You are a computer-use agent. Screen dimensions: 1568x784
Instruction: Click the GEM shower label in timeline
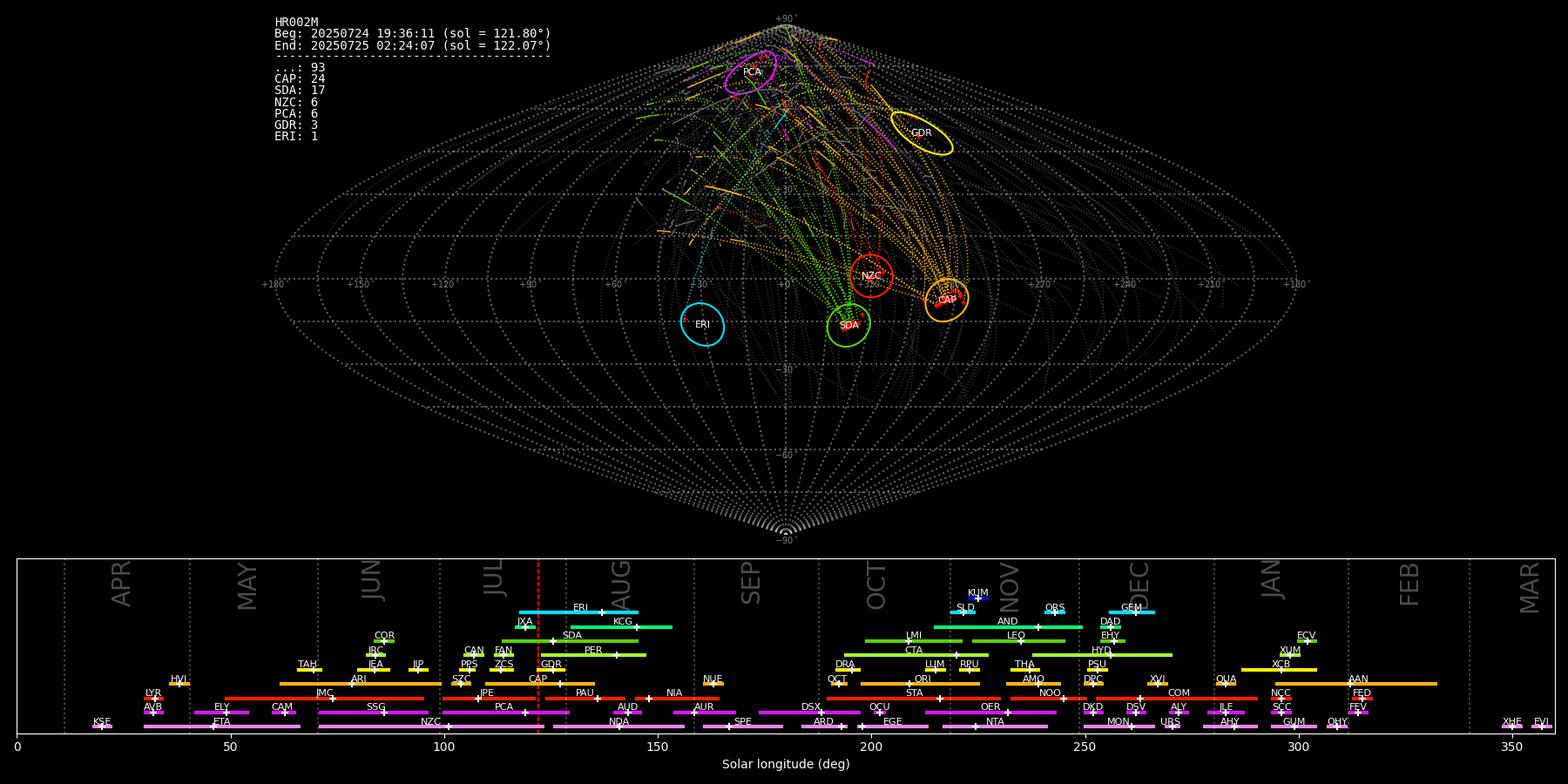pos(1132,608)
